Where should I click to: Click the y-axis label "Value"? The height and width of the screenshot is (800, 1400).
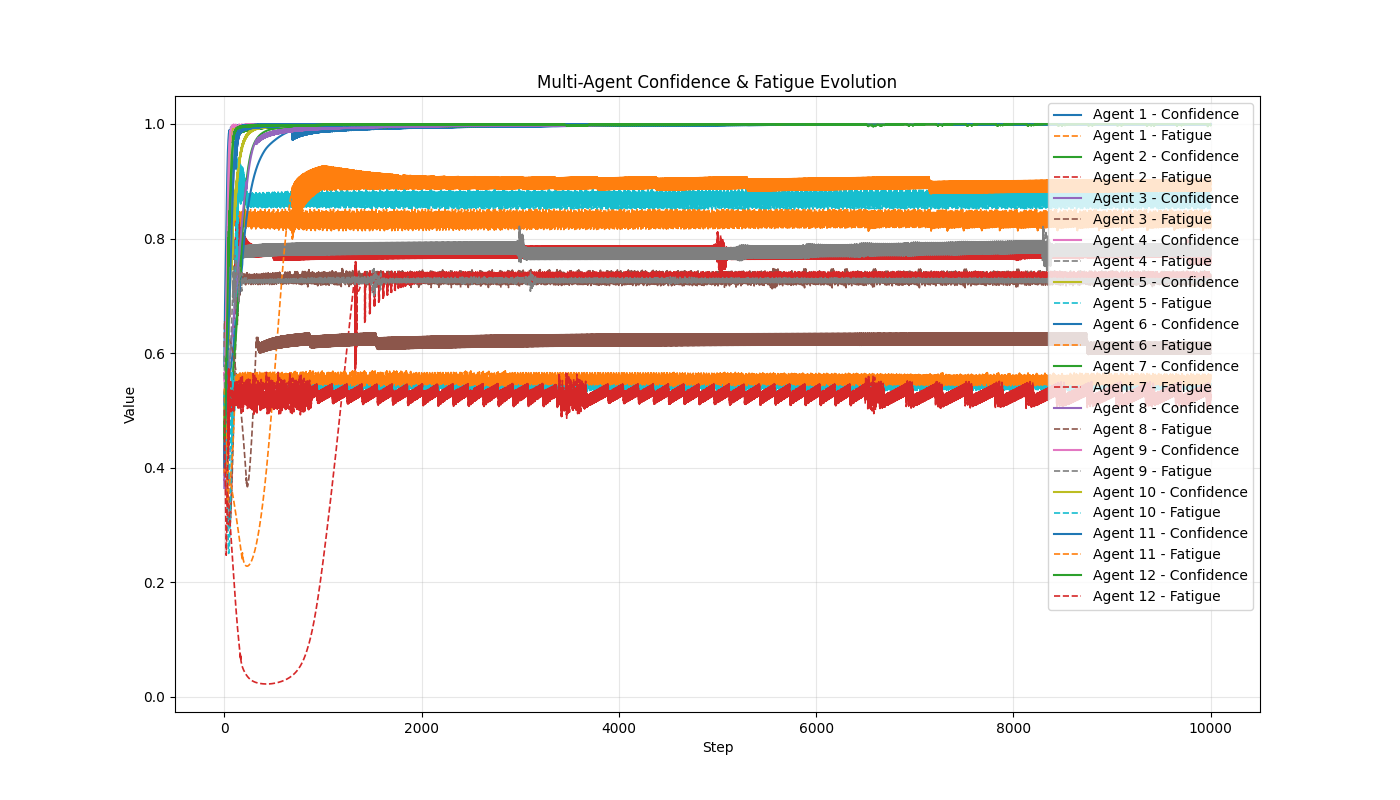pos(130,405)
